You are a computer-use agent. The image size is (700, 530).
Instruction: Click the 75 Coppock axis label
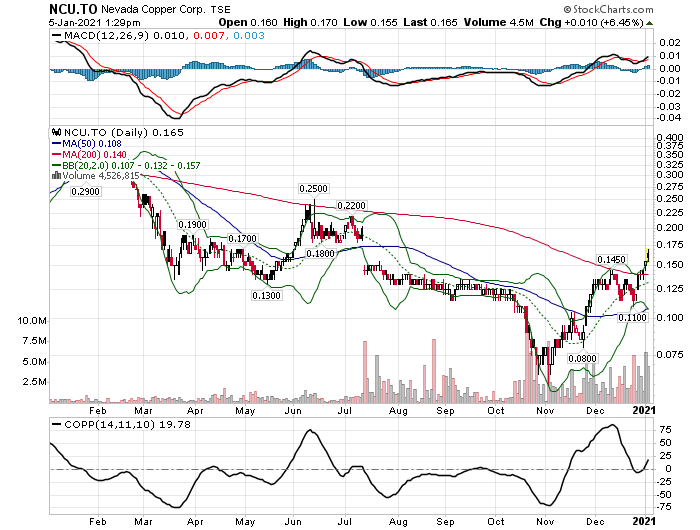665,430
